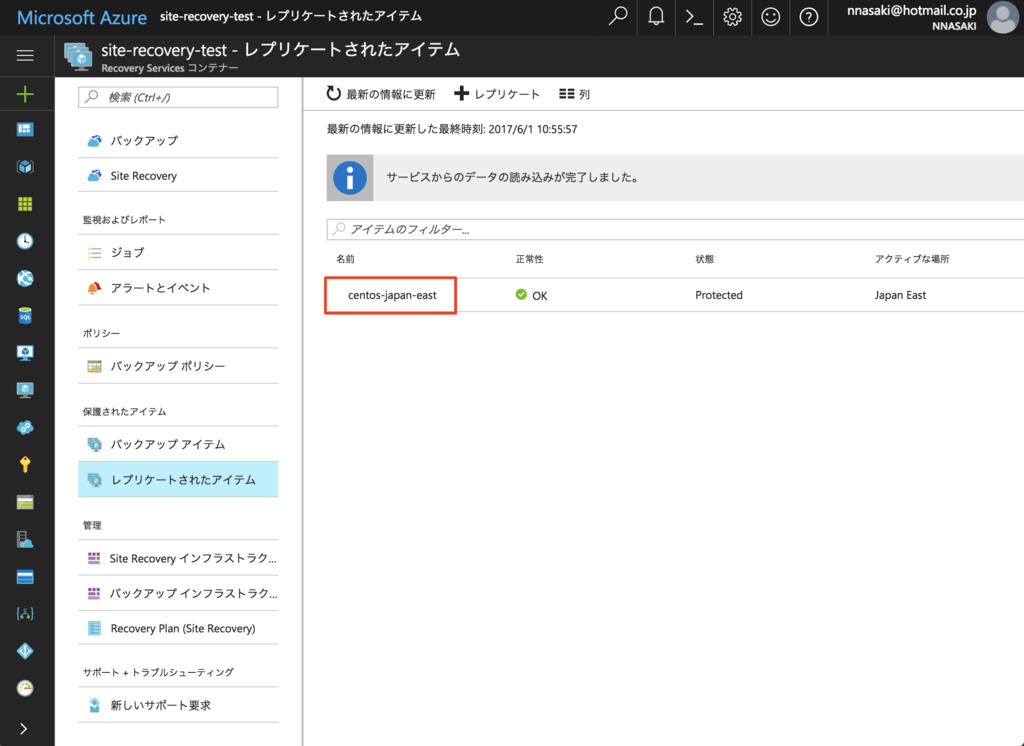
Task: Open the notifications bell icon
Action: click(656, 16)
